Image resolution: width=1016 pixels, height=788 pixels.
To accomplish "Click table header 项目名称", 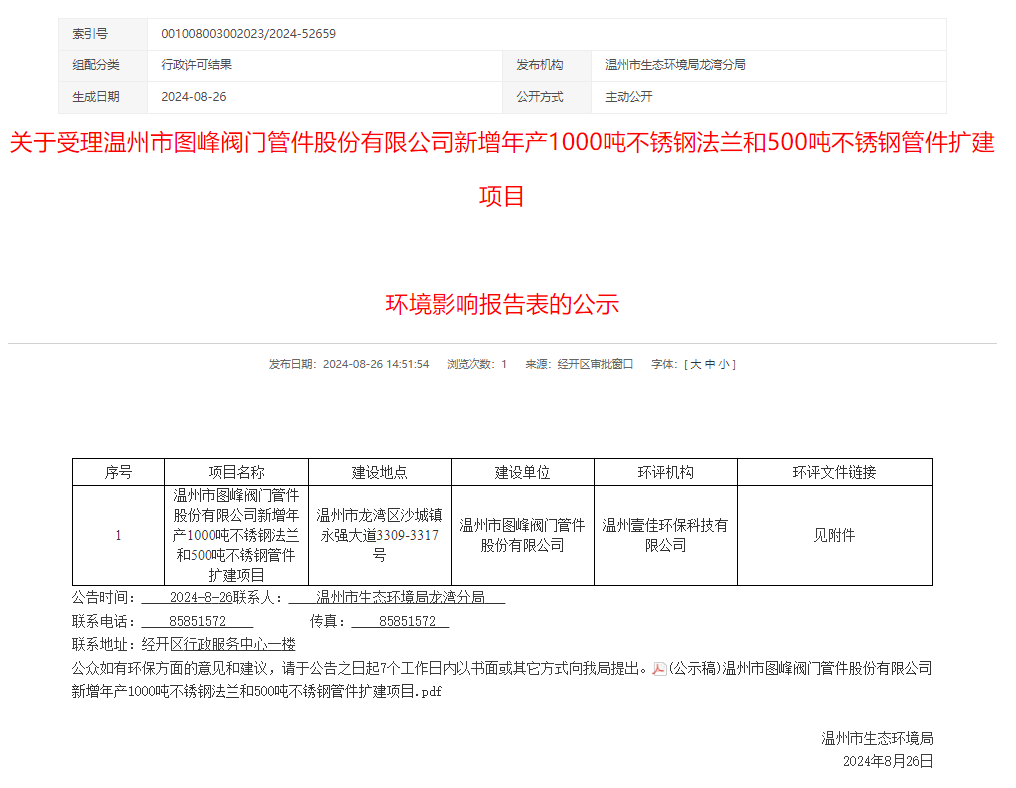I will tap(237, 472).
